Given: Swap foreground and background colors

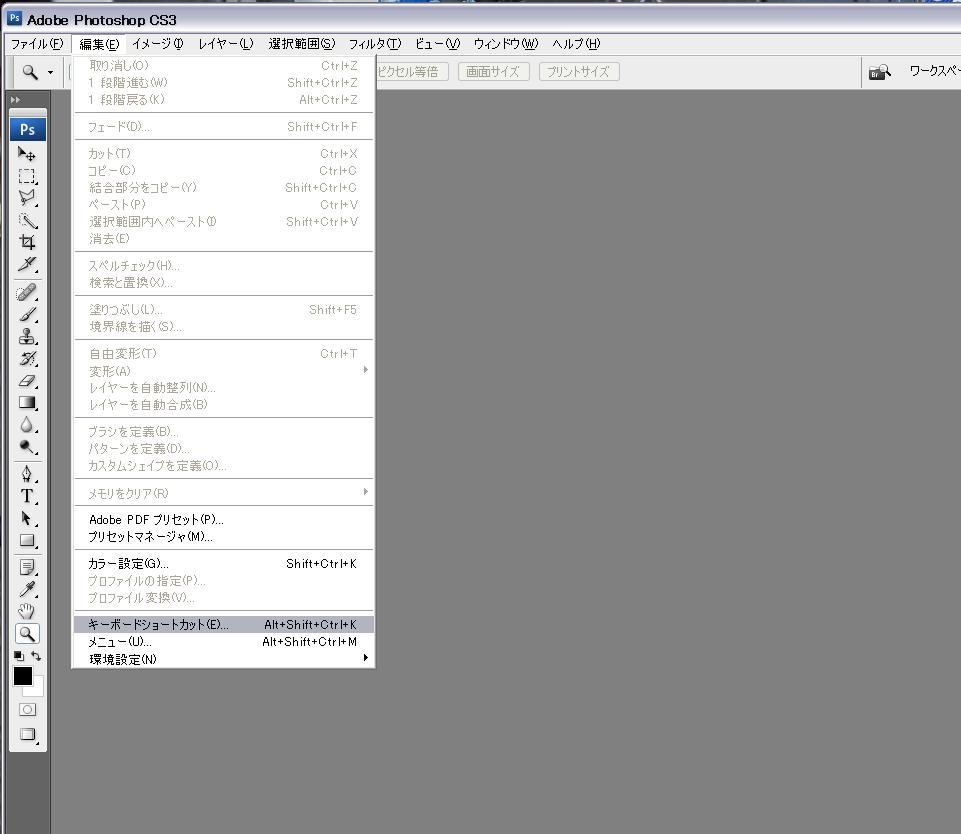Looking at the screenshot, I should (36, 656).
